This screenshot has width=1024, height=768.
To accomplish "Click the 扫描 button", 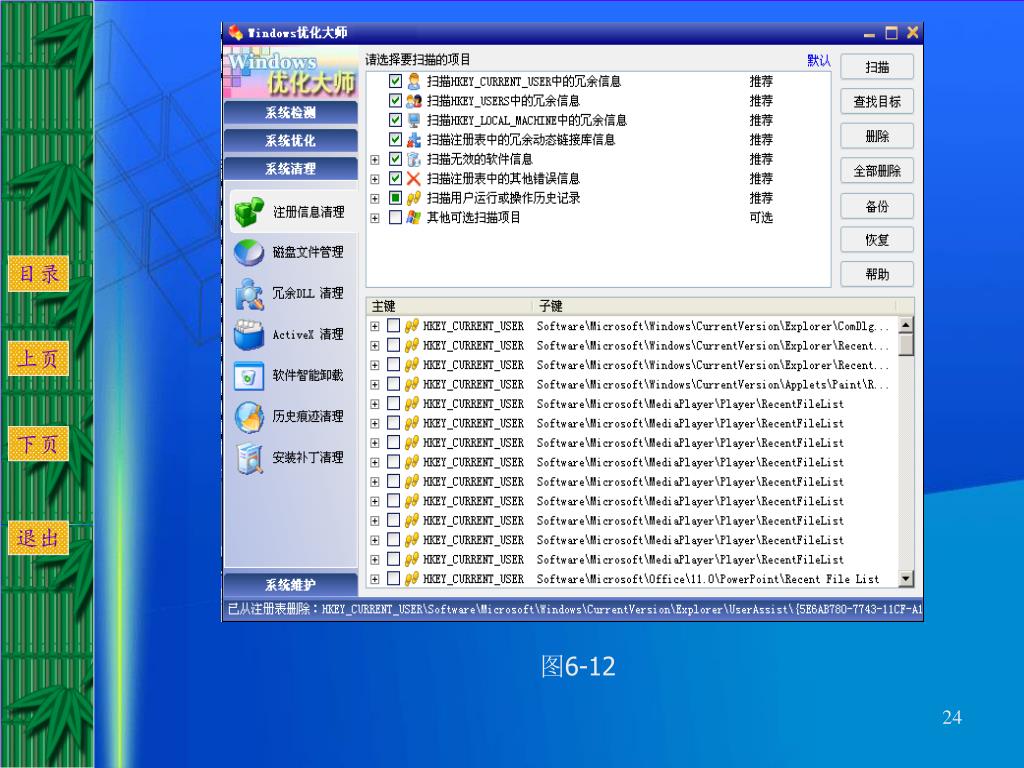I will pos(877,67).
